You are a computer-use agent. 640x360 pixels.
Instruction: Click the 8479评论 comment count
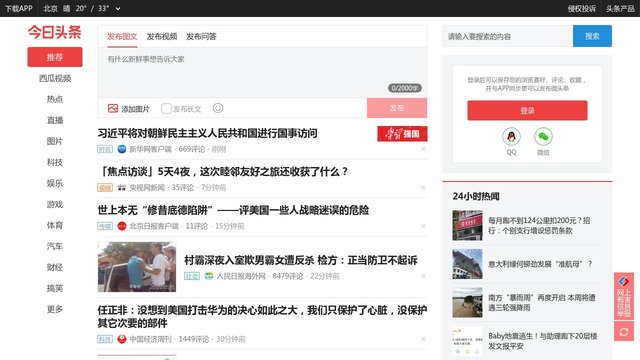(288, 276)
